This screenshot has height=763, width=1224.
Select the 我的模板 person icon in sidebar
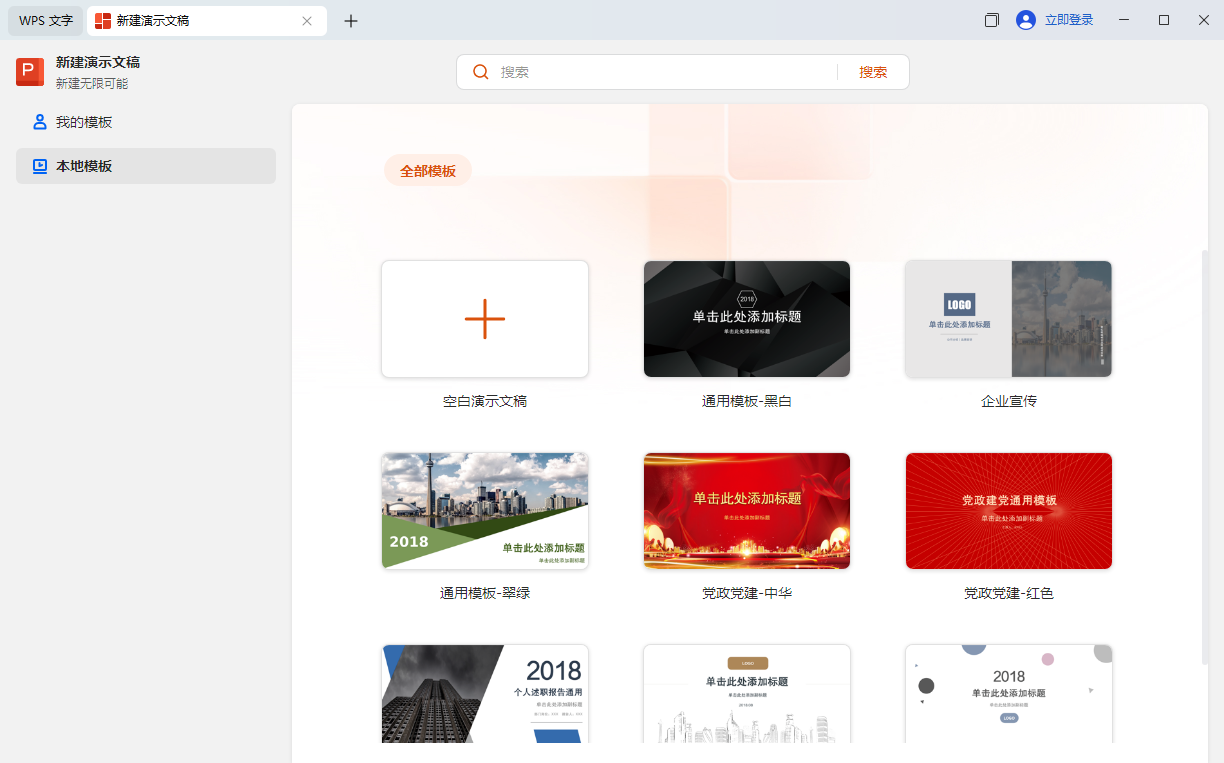click(38, 122)
